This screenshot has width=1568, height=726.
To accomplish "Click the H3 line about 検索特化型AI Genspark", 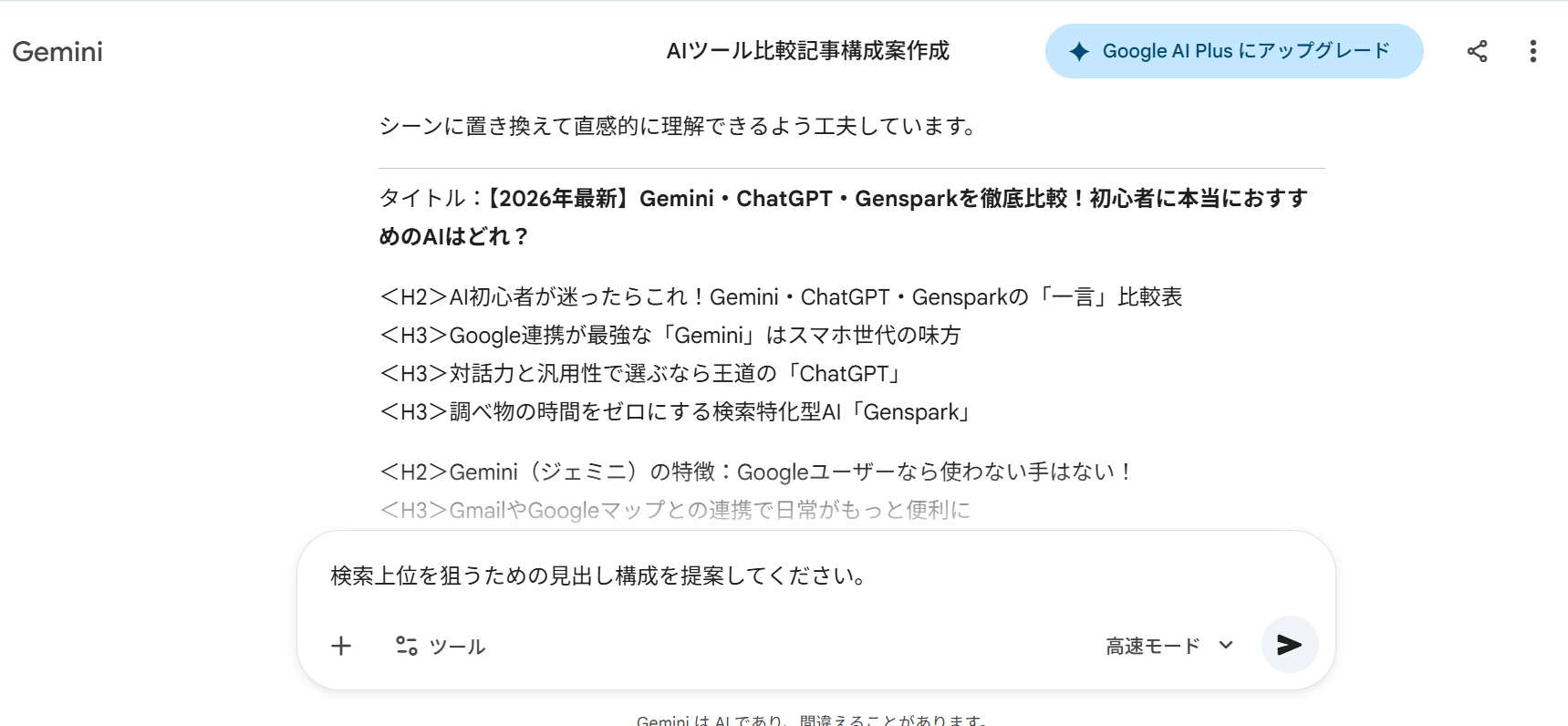I will coord(677,412).
